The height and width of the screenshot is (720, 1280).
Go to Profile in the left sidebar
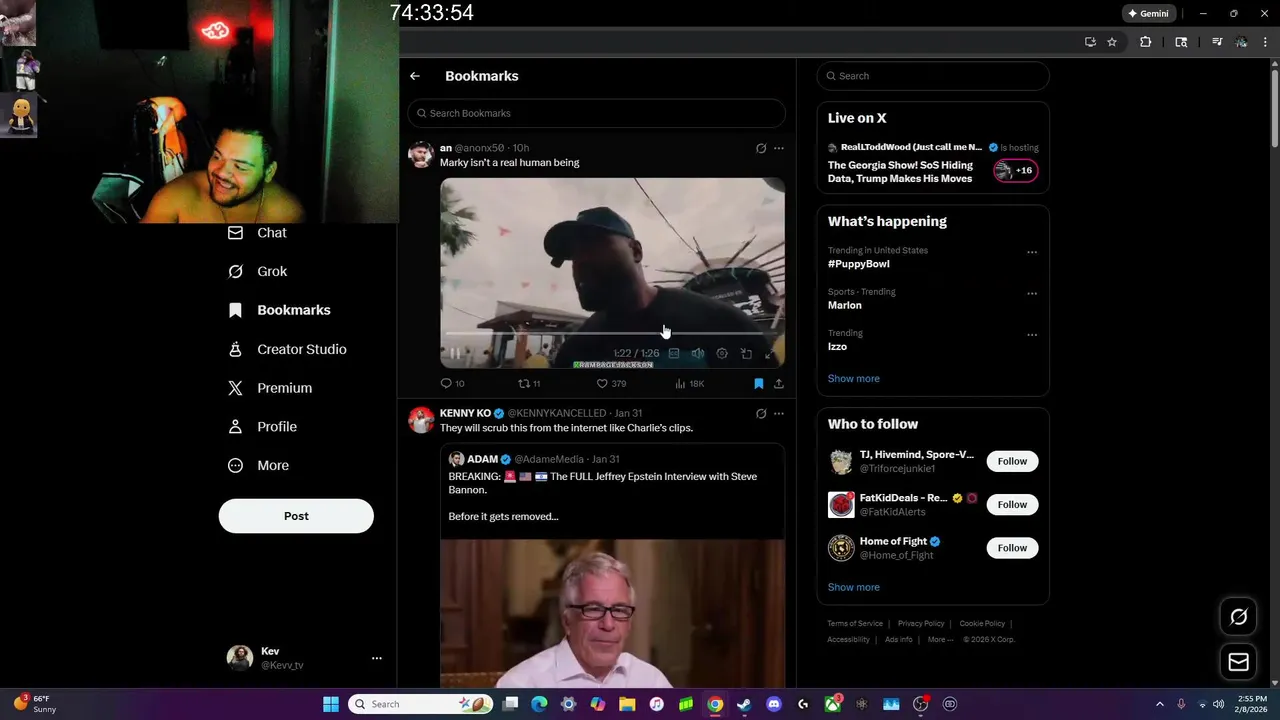262,427
